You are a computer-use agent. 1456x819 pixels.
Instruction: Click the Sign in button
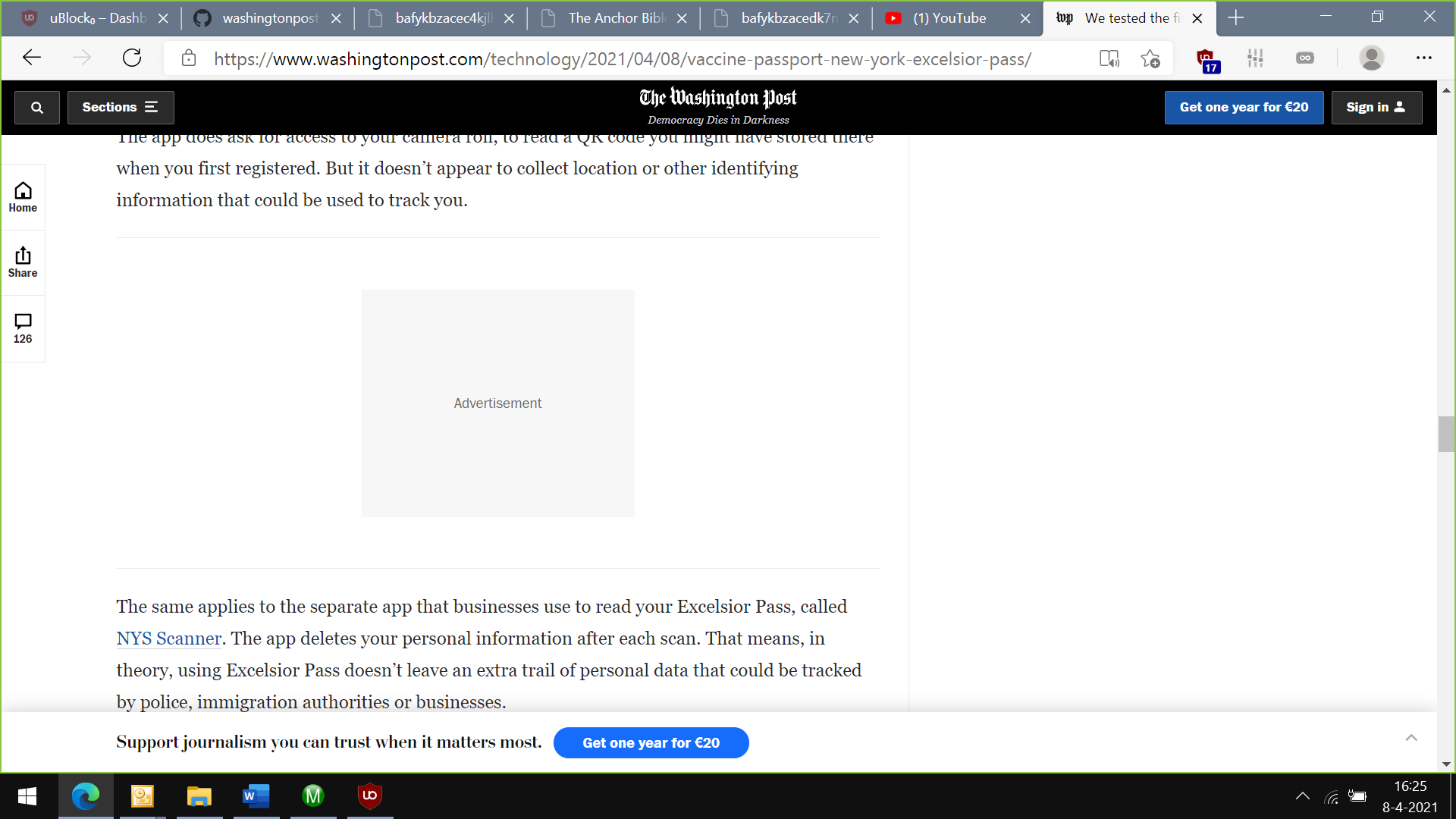(1376, 107)
